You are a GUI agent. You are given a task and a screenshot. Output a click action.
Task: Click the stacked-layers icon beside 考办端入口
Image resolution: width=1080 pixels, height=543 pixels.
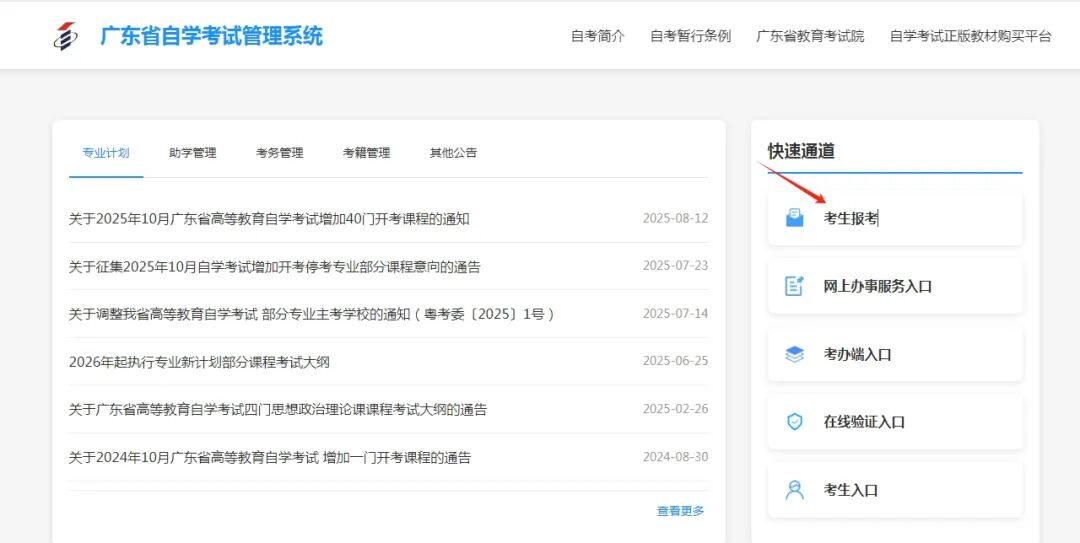click(794, 354)
